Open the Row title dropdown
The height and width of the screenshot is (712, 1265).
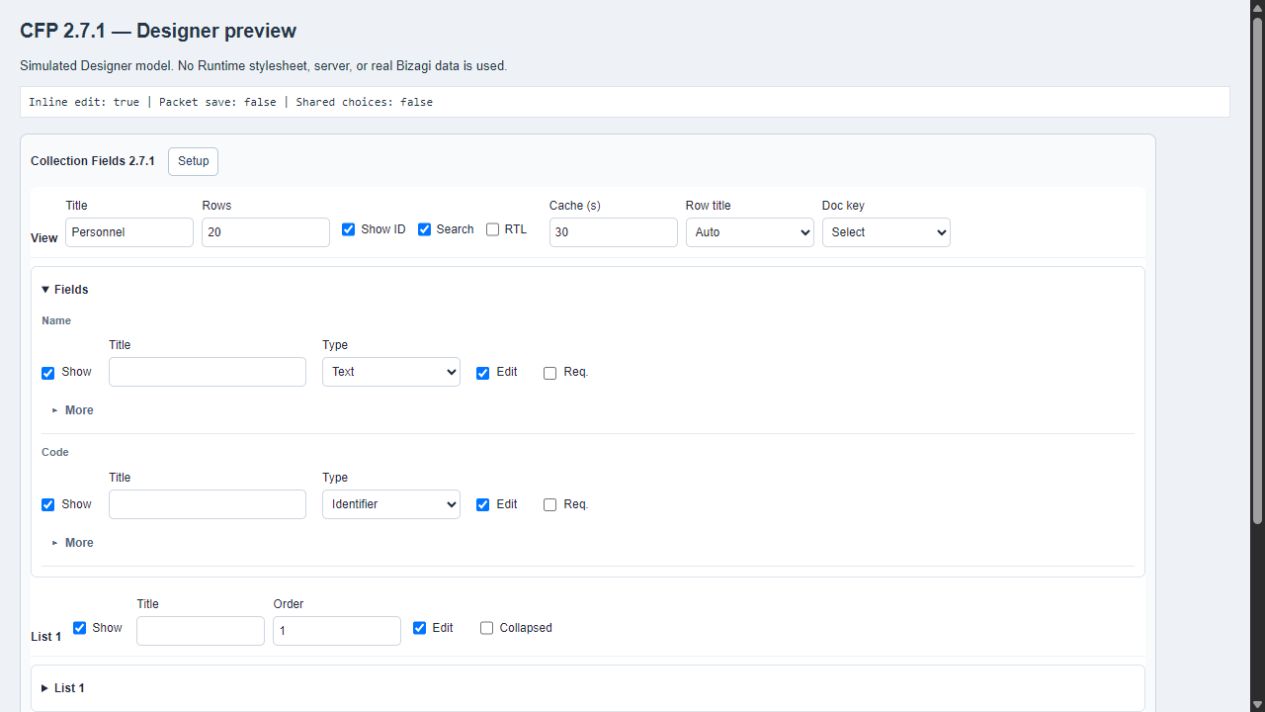pyautogui.click(x=750, y=232)
